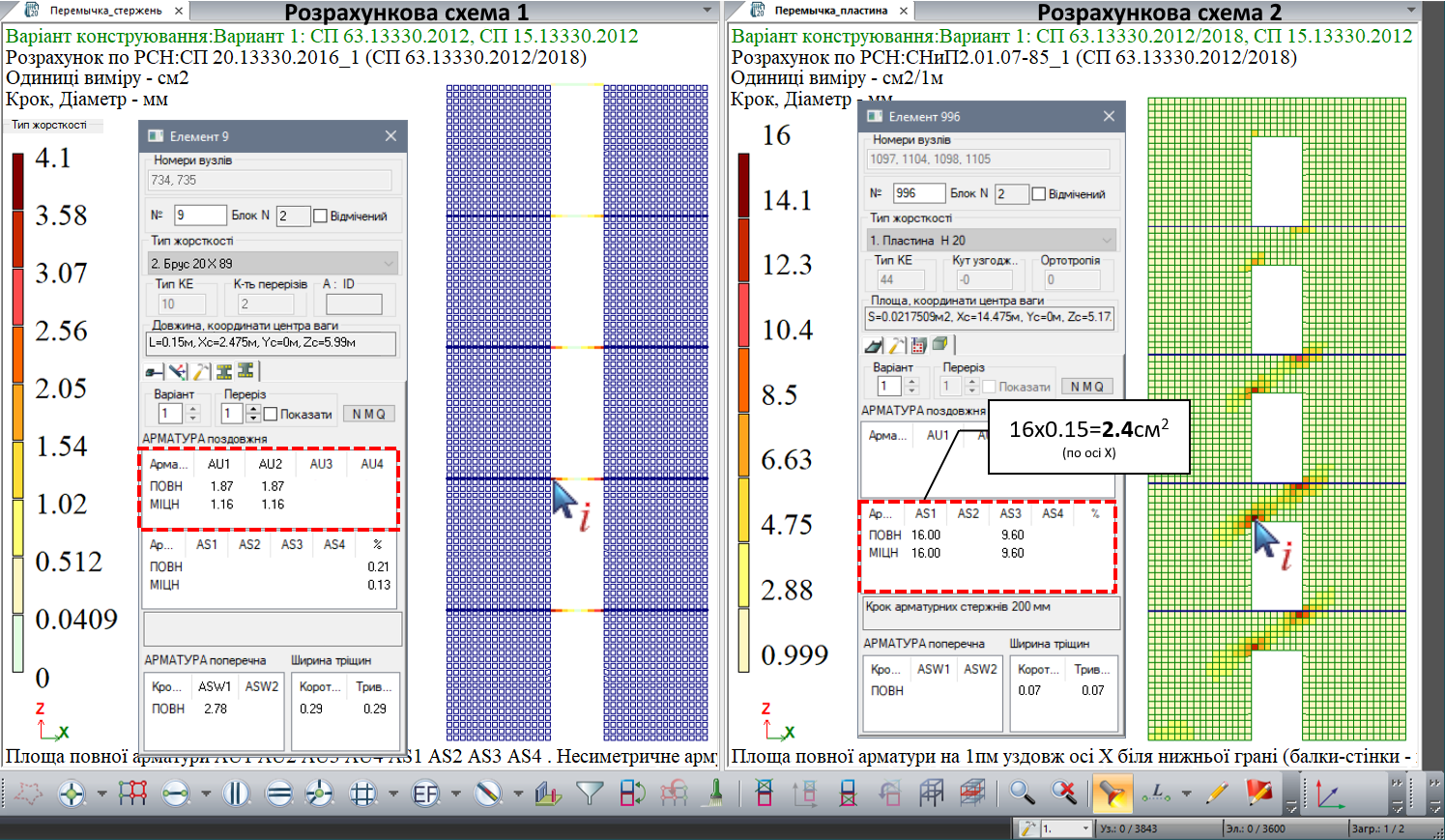Screen dimensions: 1445x840
Task: Toggle Відмічений checkbox in Елемент 996 dialog
Action: pos(1039,193)
